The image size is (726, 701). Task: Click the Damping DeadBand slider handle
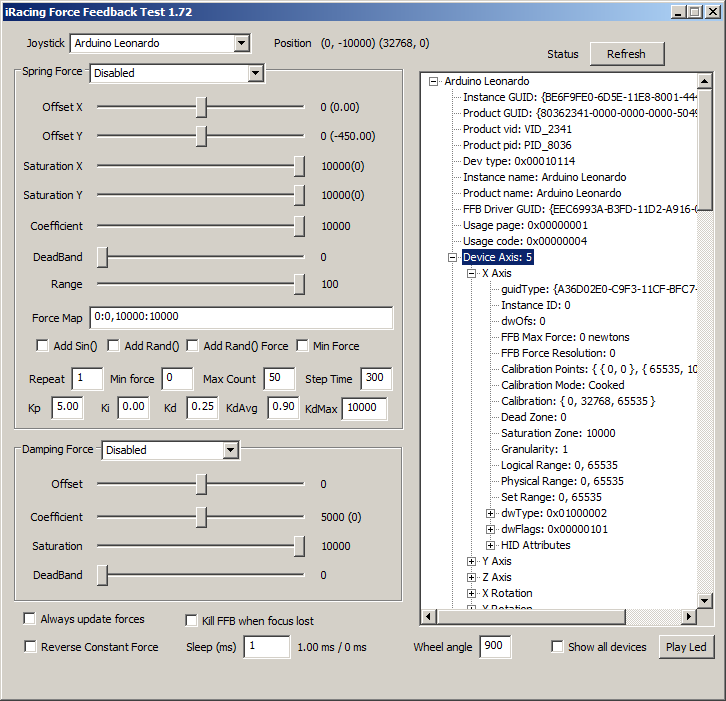(102, 576)
